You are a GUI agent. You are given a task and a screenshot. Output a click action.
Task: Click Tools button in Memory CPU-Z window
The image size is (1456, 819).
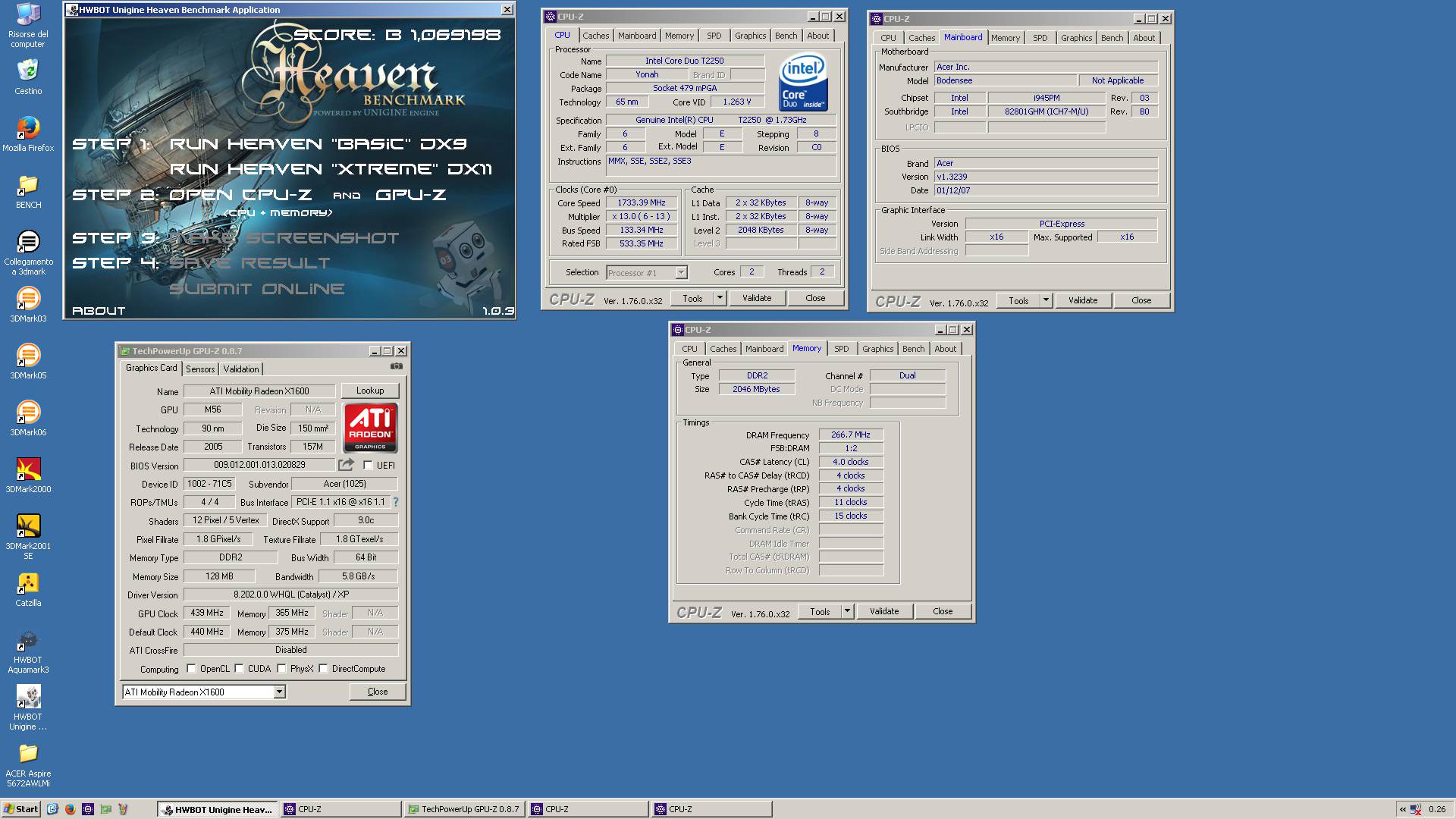pos(820,611)
